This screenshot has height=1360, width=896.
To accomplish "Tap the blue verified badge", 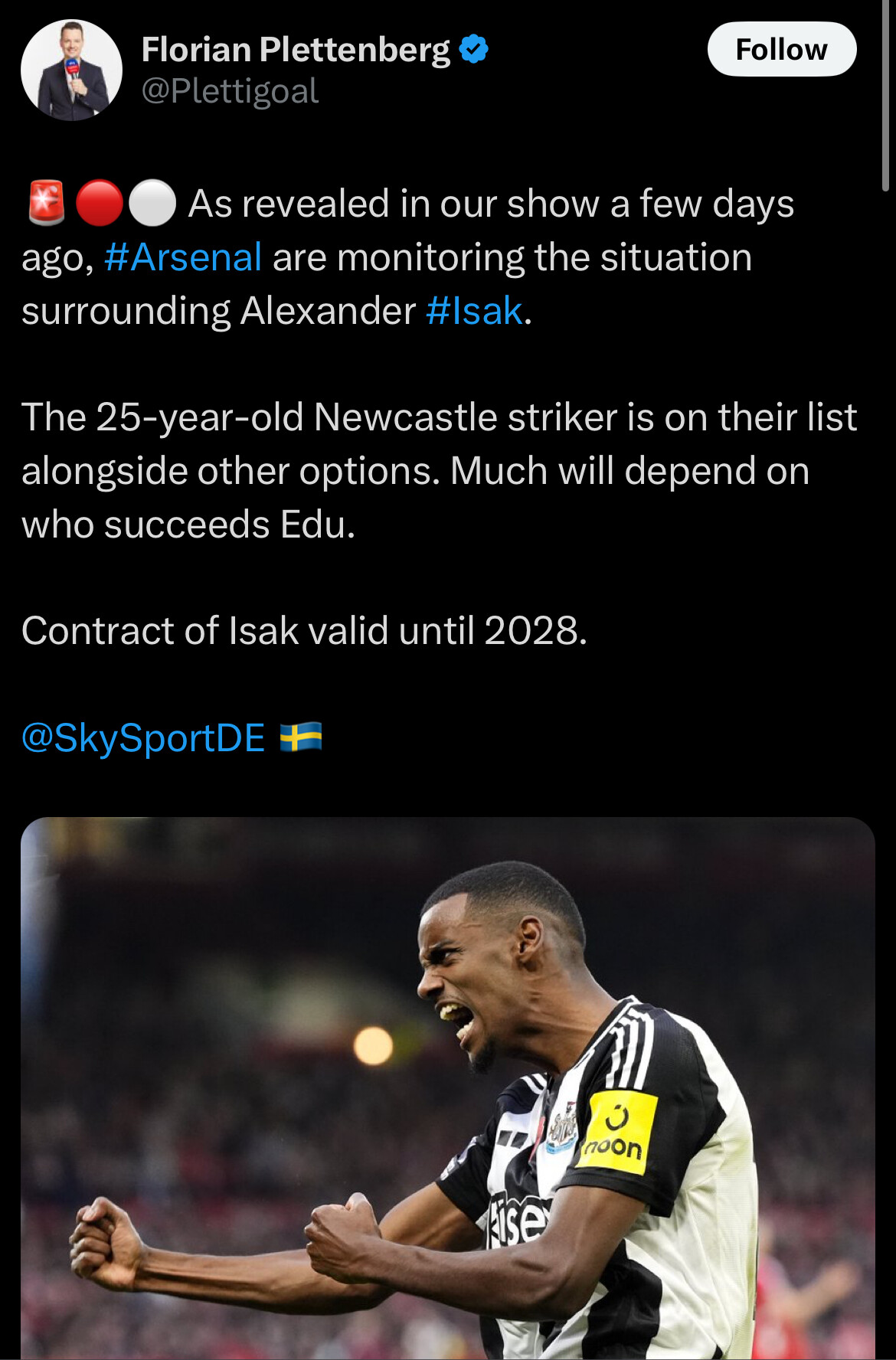I will tap(473, 50).
